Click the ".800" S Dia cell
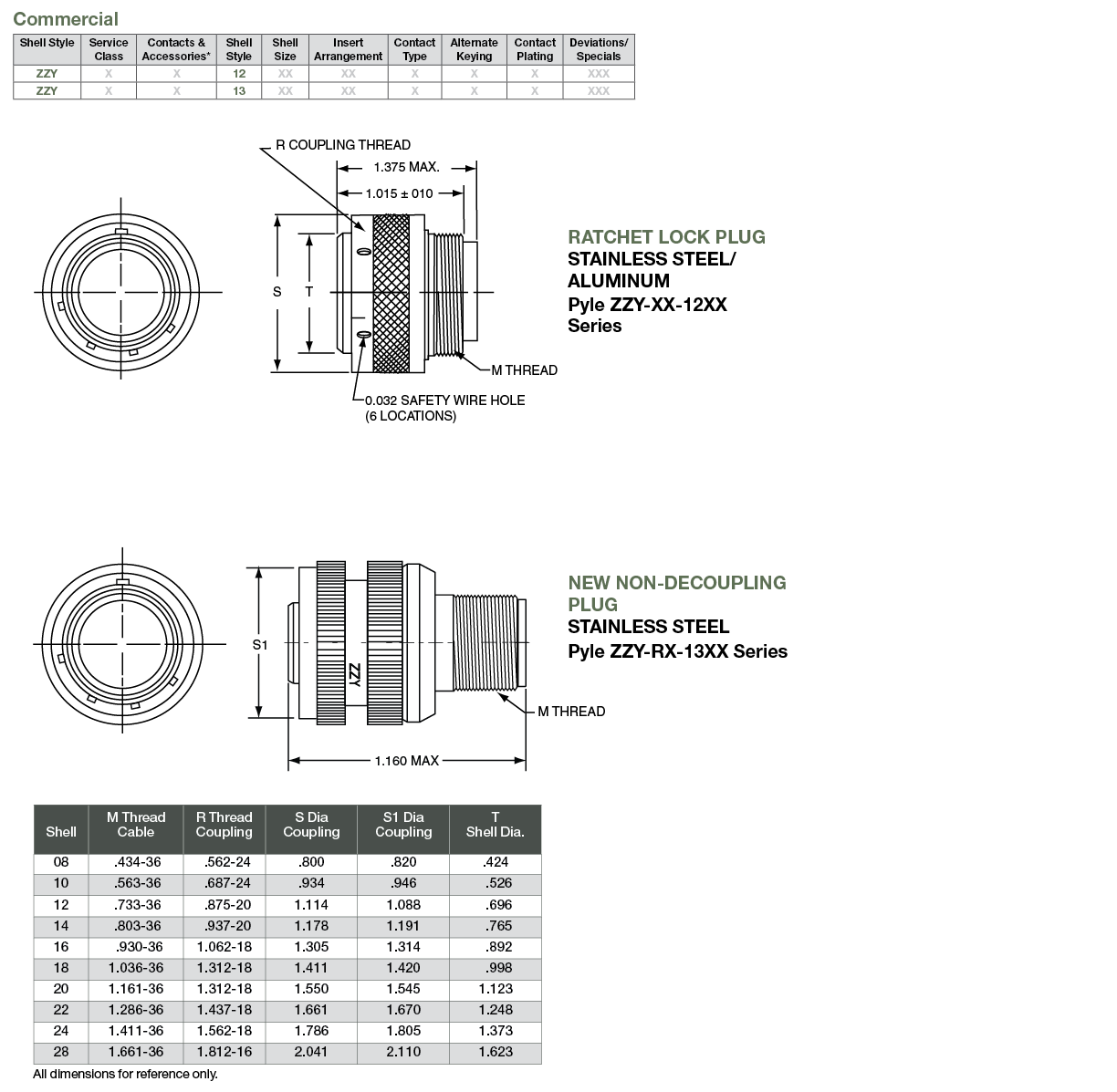The image size is (1117, 1092). 311,862
